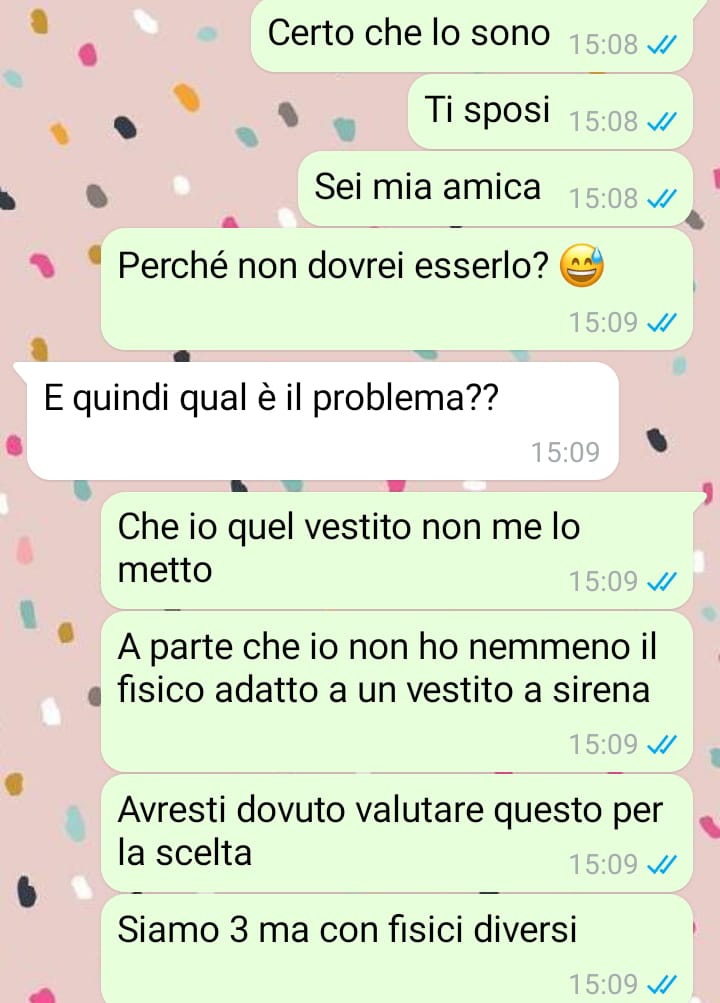Select 'Avresti dovuto valutare questo' message

[x=396, y=833]
